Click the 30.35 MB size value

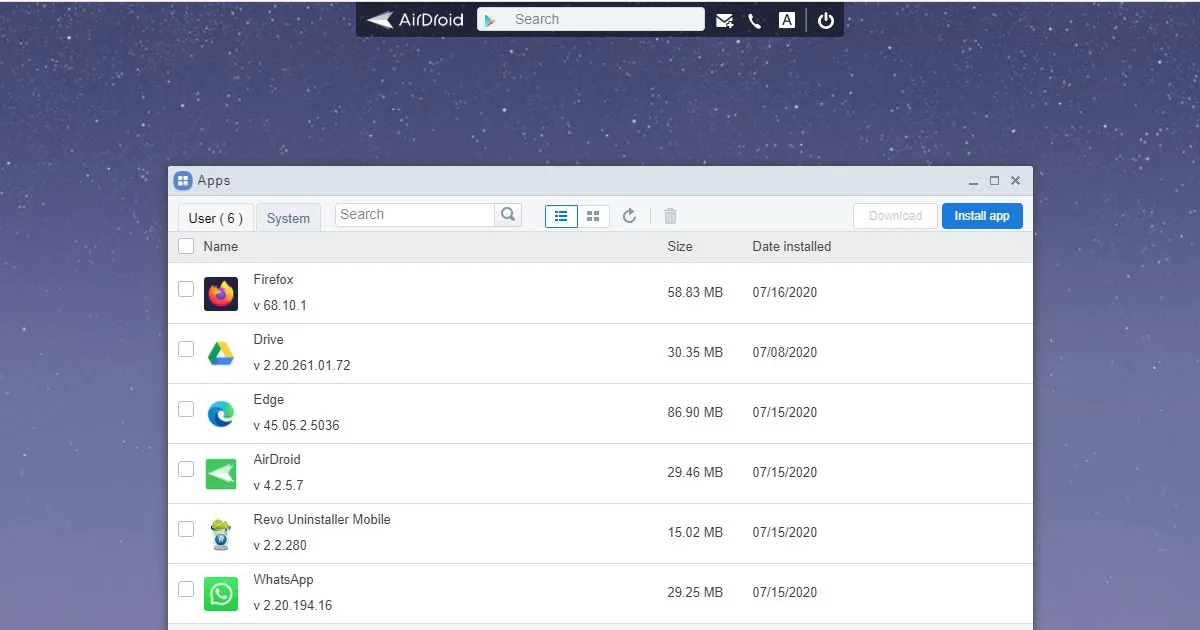[695, 353]
